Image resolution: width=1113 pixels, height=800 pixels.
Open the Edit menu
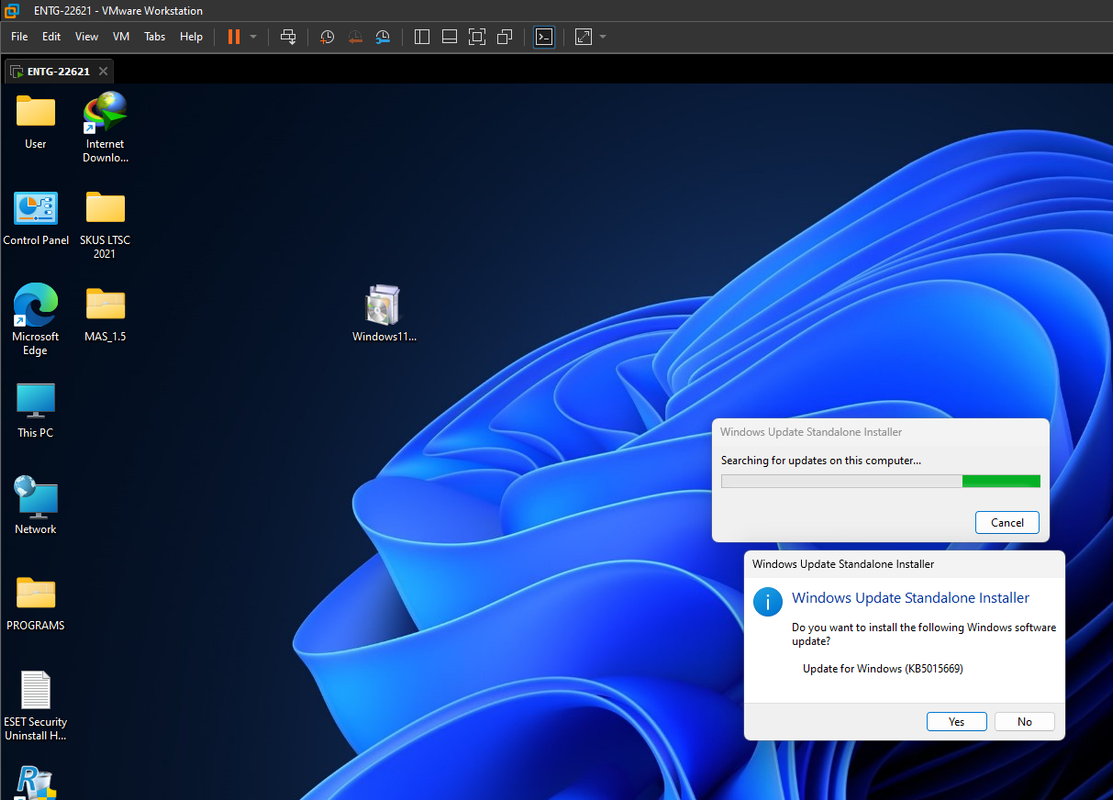point(51,37)
